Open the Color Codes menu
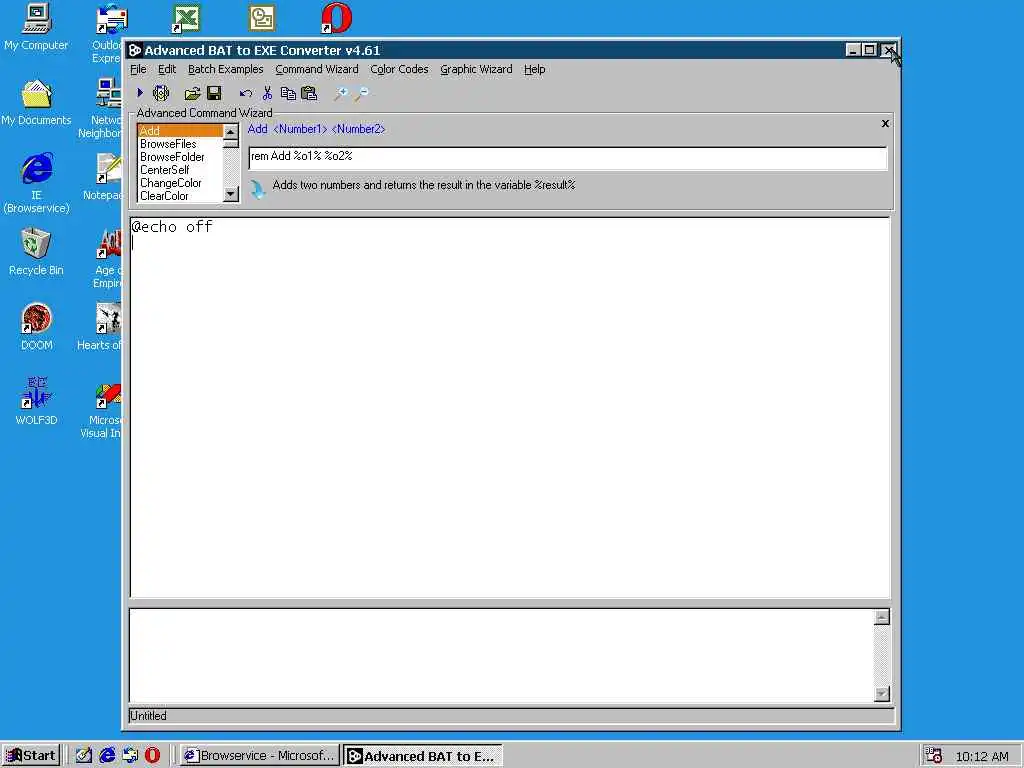1024x768 pixels. [x=399, y=69]
